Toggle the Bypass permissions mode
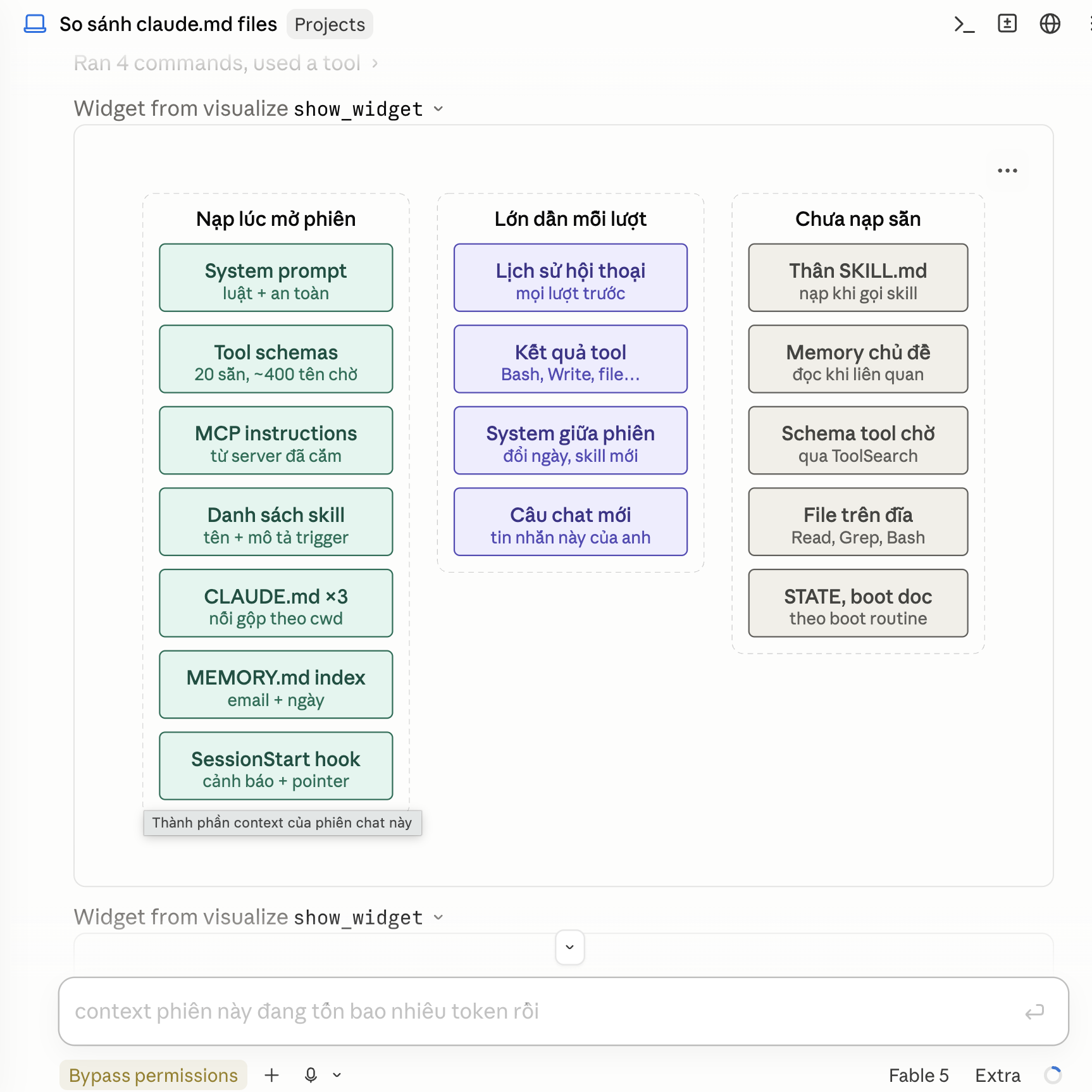 [x=153, y=1075]
